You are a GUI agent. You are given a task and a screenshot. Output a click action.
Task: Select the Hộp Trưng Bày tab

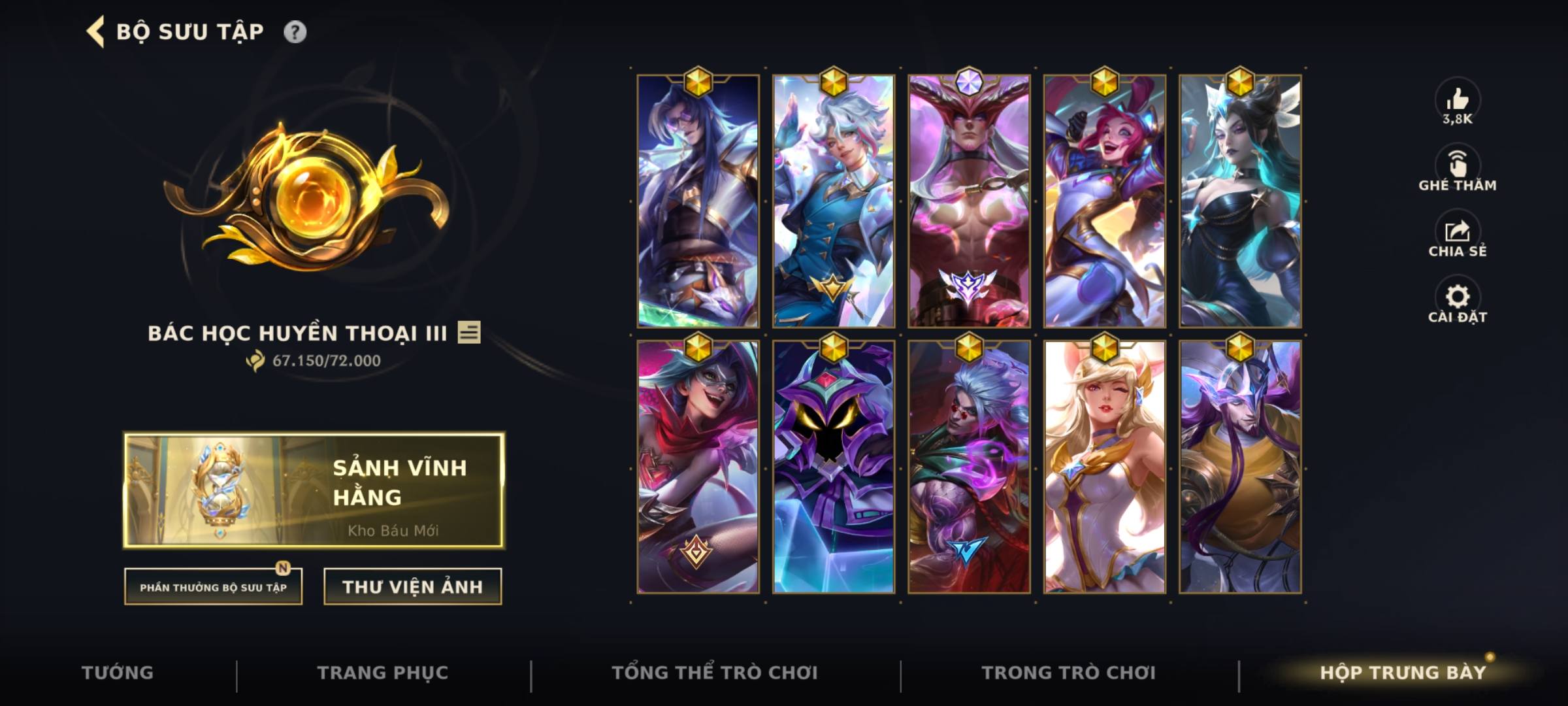click(1403, 673)
